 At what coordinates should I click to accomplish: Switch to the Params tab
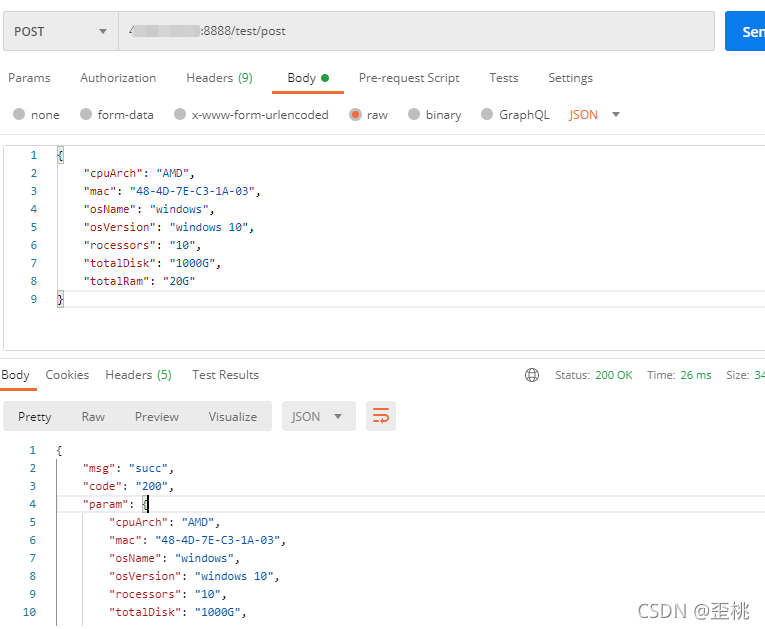coord(29,78)
